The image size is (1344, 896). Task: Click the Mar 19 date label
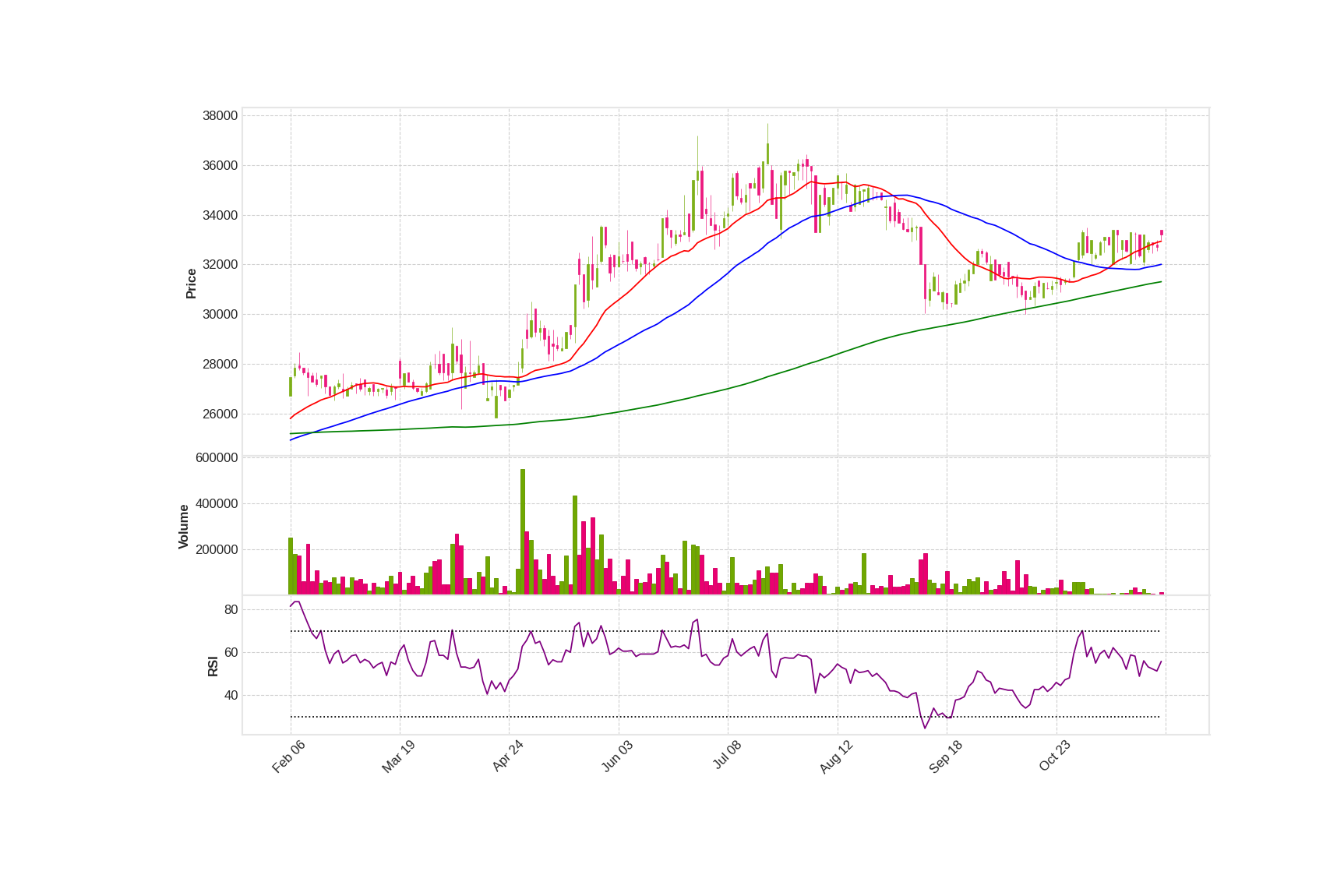398,757
